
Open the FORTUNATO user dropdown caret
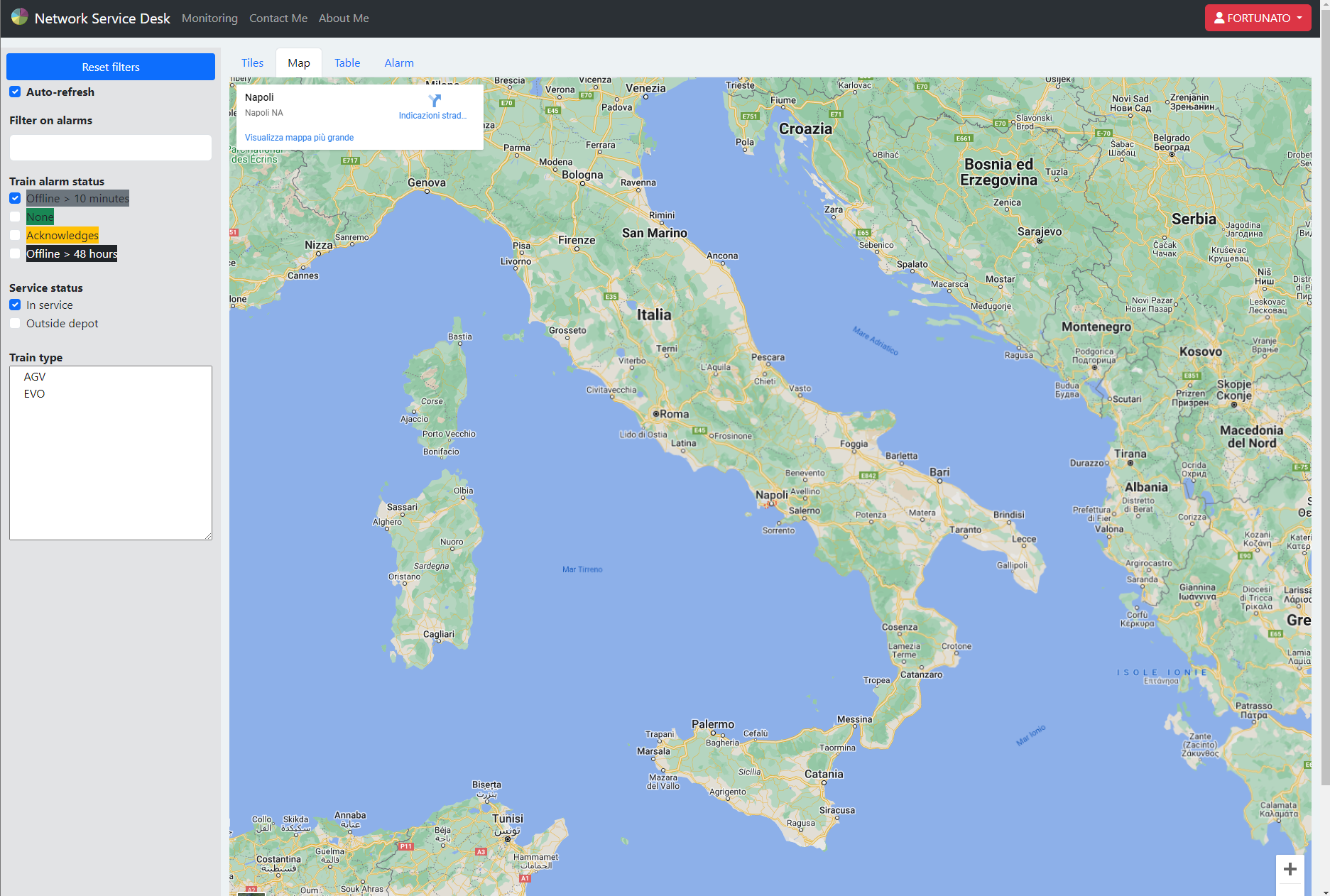(1299, 18)
